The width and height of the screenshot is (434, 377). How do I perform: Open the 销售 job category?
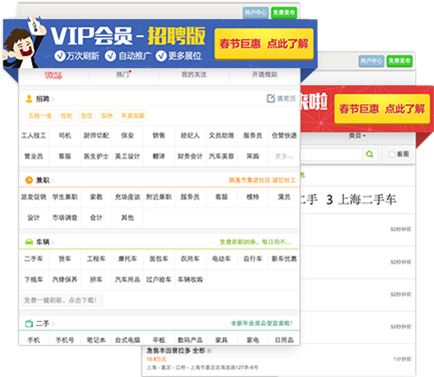(159, 136)
